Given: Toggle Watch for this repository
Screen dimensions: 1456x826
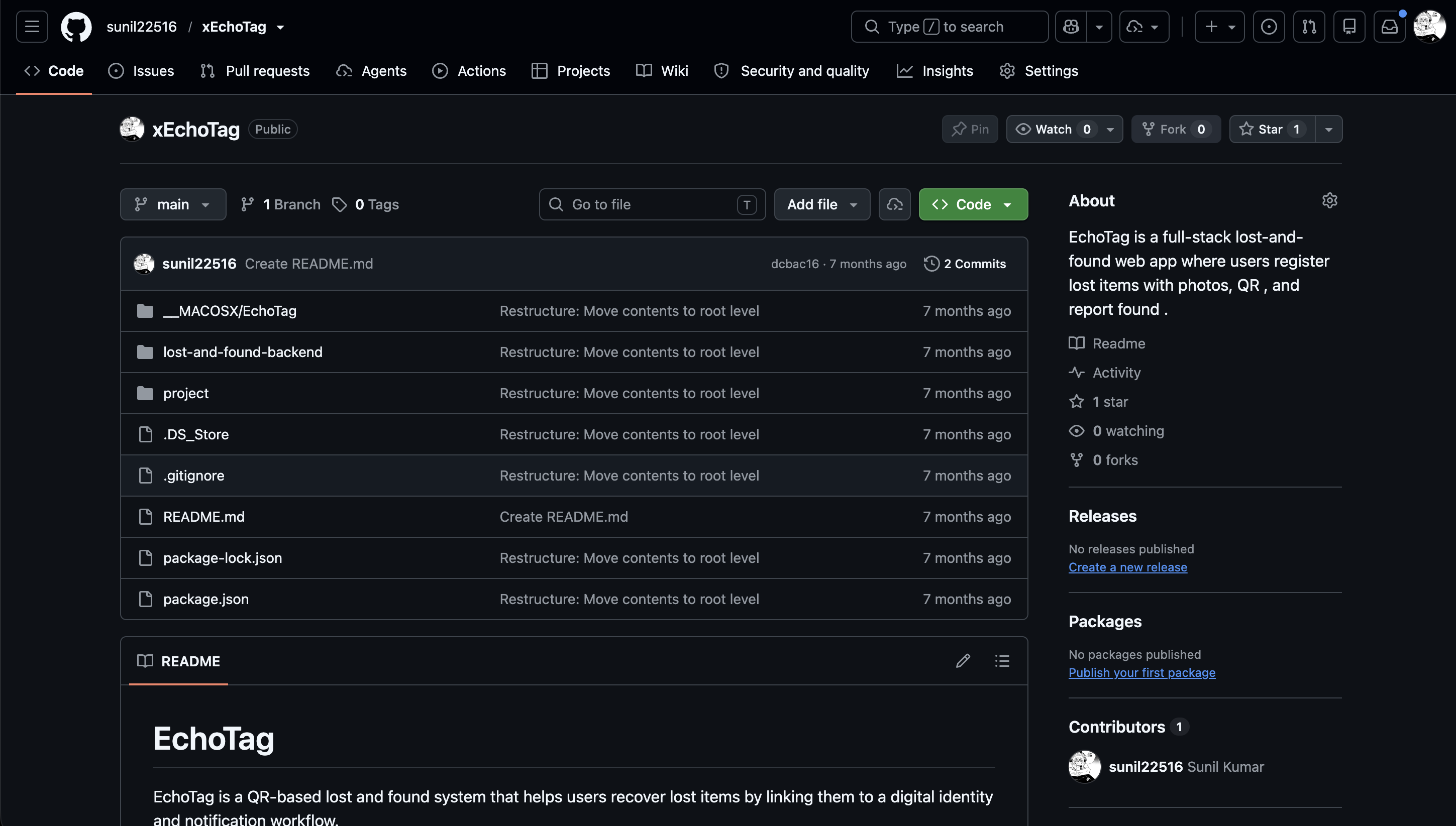Looking at the screenshot, I should click(1053, 130).
